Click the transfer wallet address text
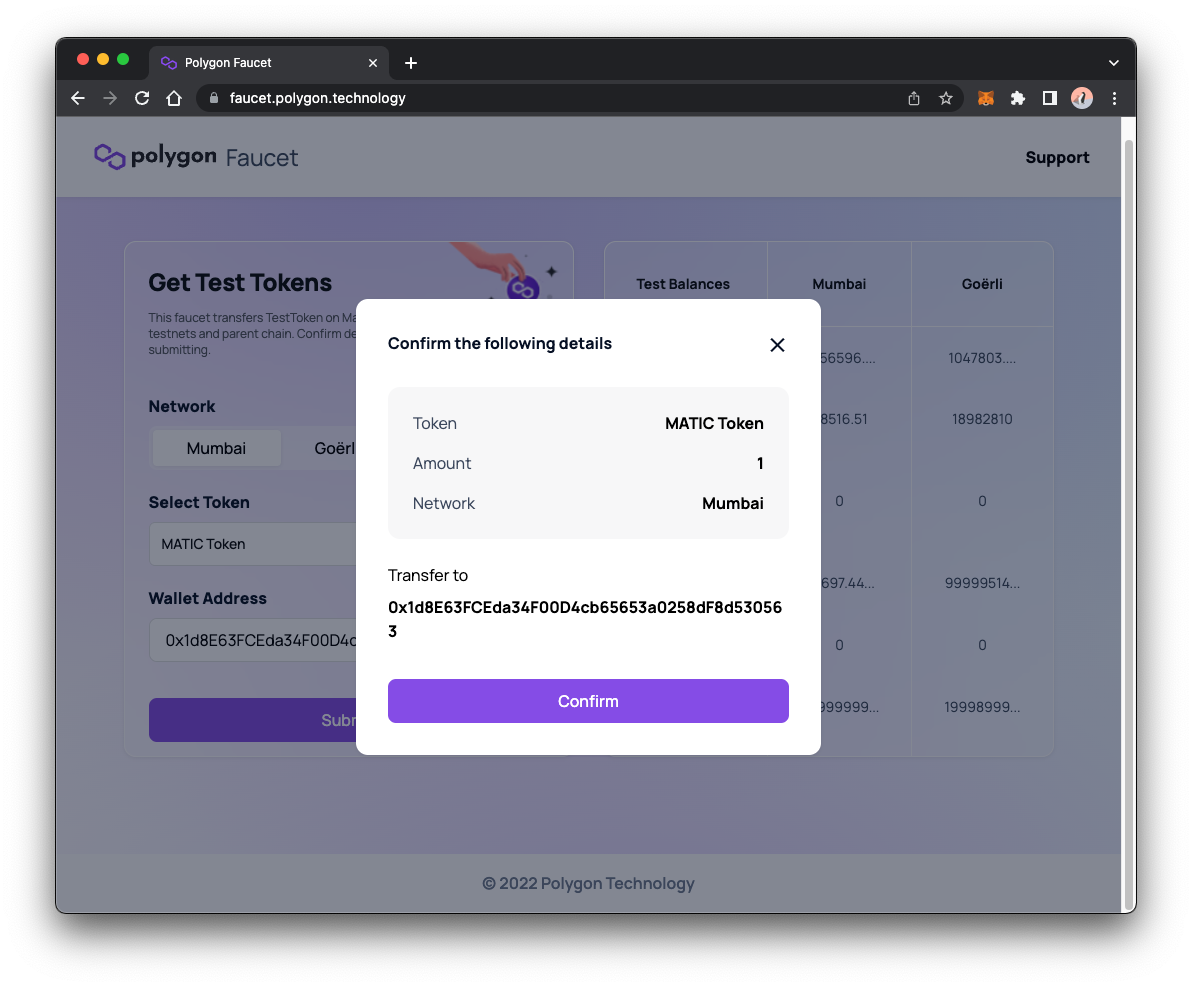This screenshot has height=987, width=1192. point(585,619)
